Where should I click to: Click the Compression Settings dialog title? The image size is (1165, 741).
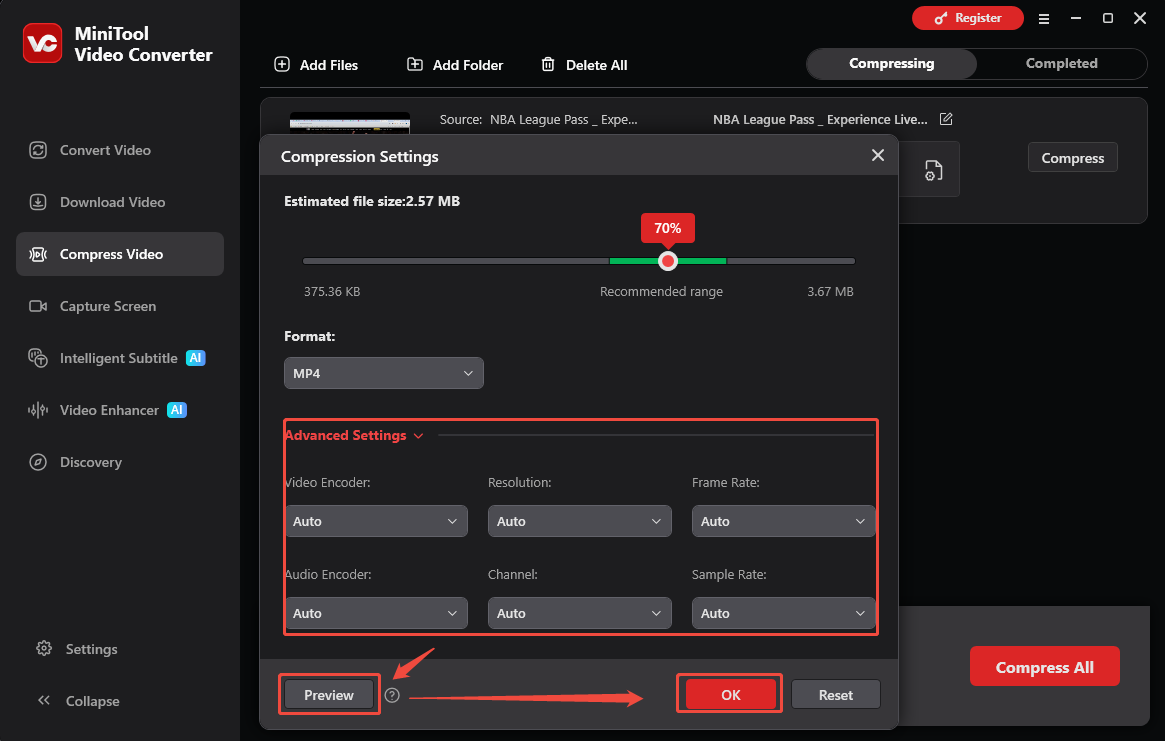pyautogui.click(x=360, y=157)
